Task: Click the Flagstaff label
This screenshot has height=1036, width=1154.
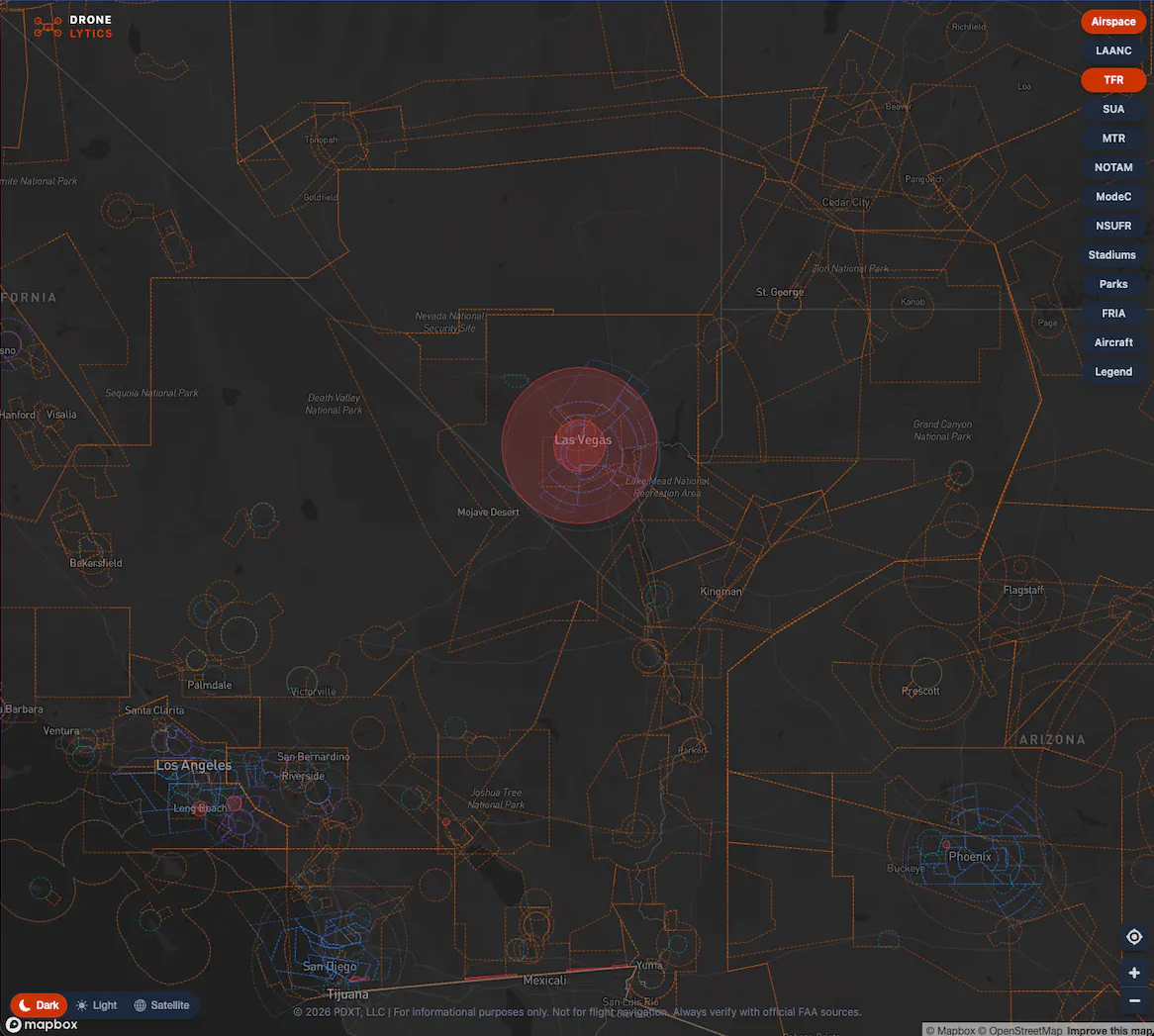Action: pyautogui.click(x=1023, y=590)
